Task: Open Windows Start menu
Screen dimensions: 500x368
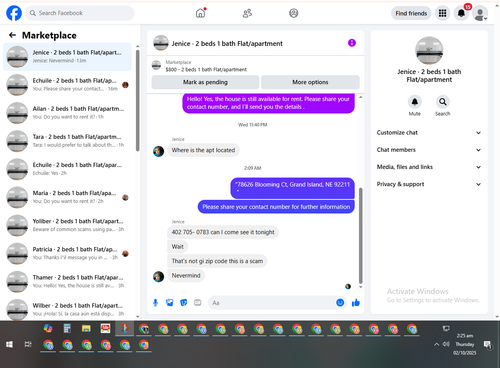Action: coord(9,344)
